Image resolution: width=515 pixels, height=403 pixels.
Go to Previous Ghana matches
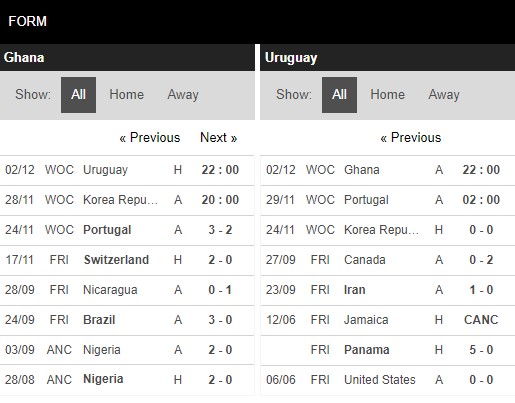[x=150, y=137]
